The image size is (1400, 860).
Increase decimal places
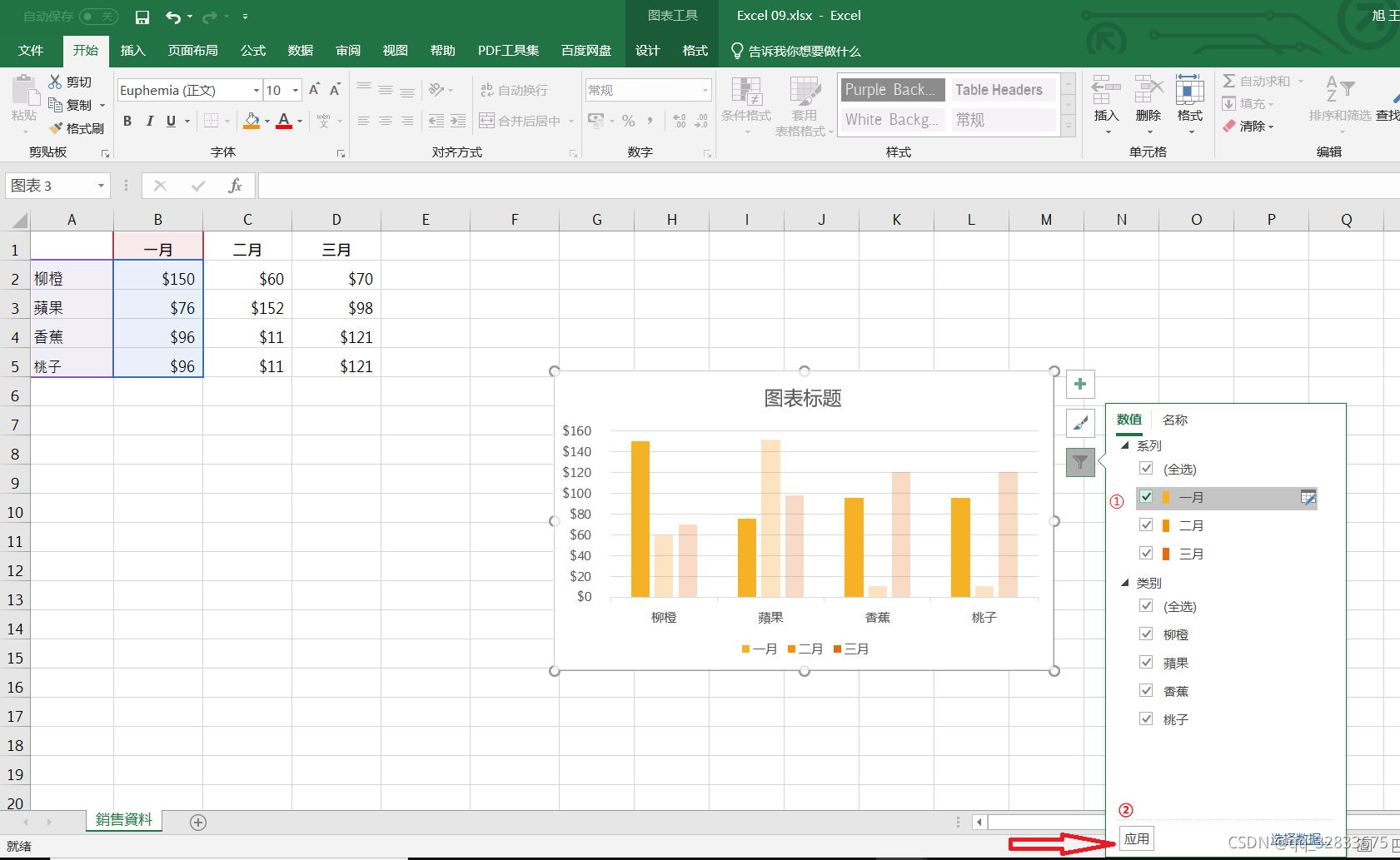pyautogui.click(x=680, y=121)
